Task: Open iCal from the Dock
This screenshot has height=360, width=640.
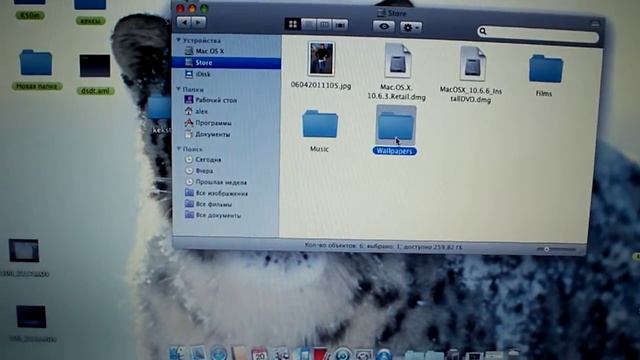Action: [260, 353]
